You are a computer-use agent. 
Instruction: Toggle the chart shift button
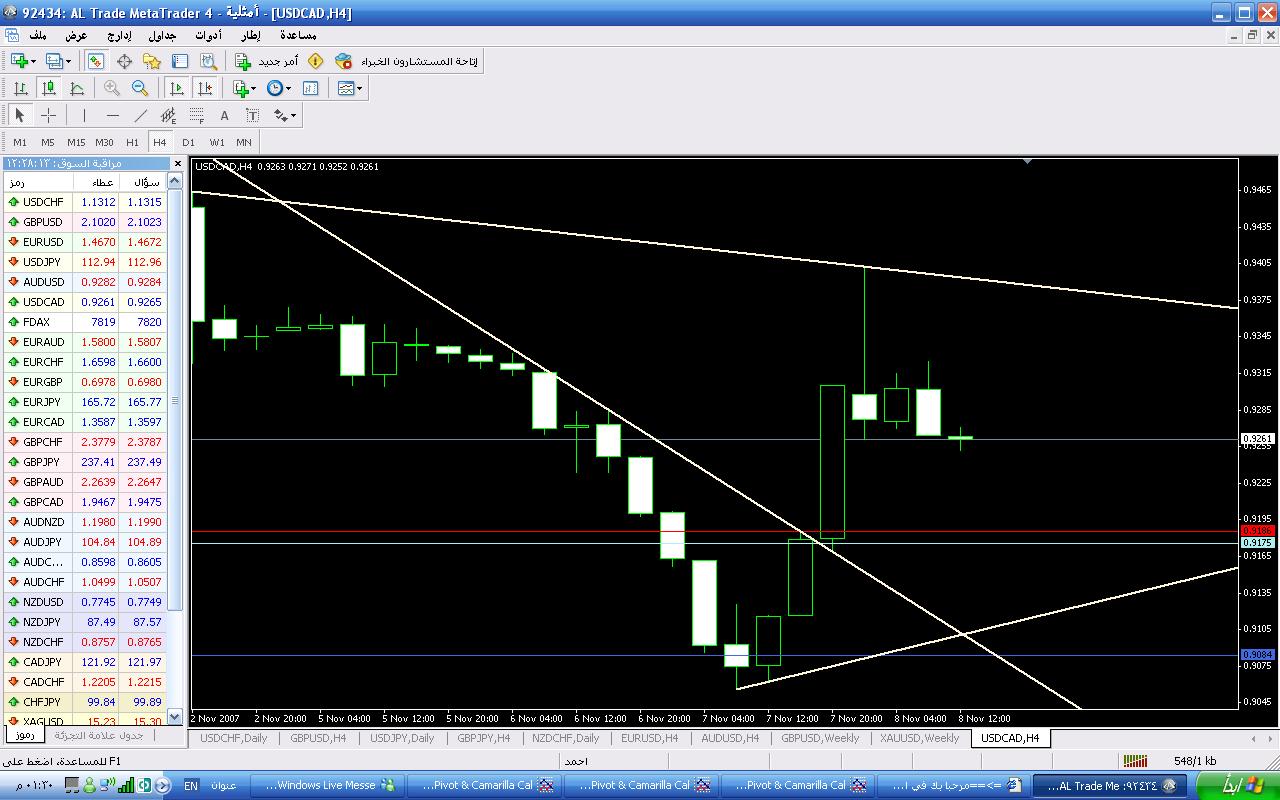(x=205, y=88)
